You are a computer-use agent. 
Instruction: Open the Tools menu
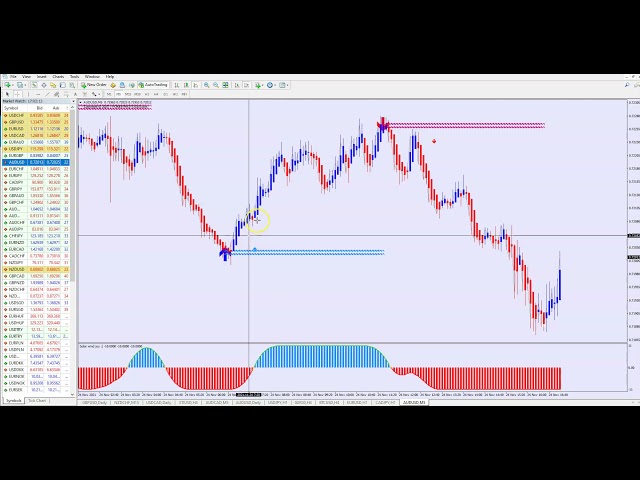74,76
